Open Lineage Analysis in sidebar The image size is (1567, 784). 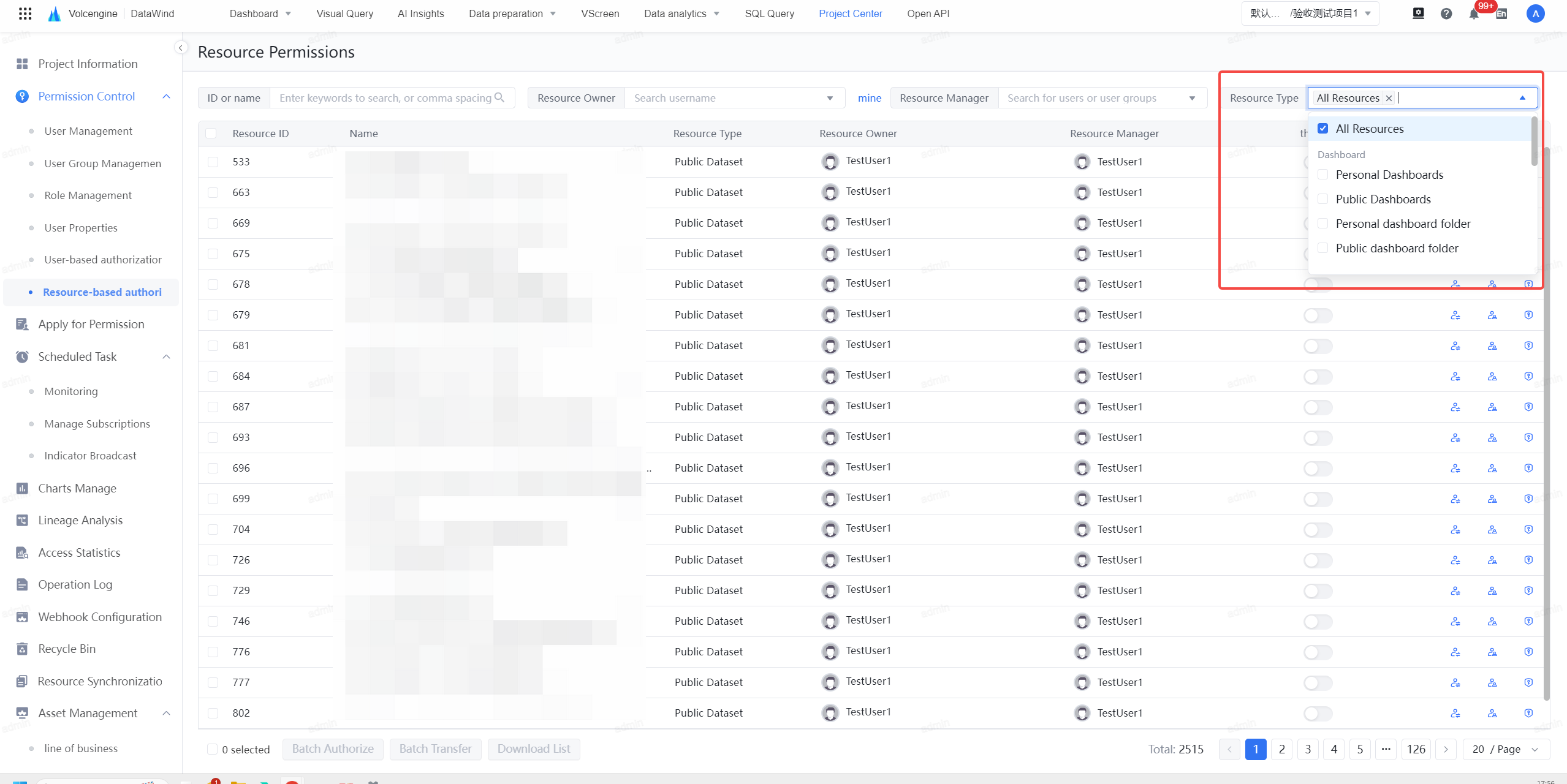click(80, 520)
